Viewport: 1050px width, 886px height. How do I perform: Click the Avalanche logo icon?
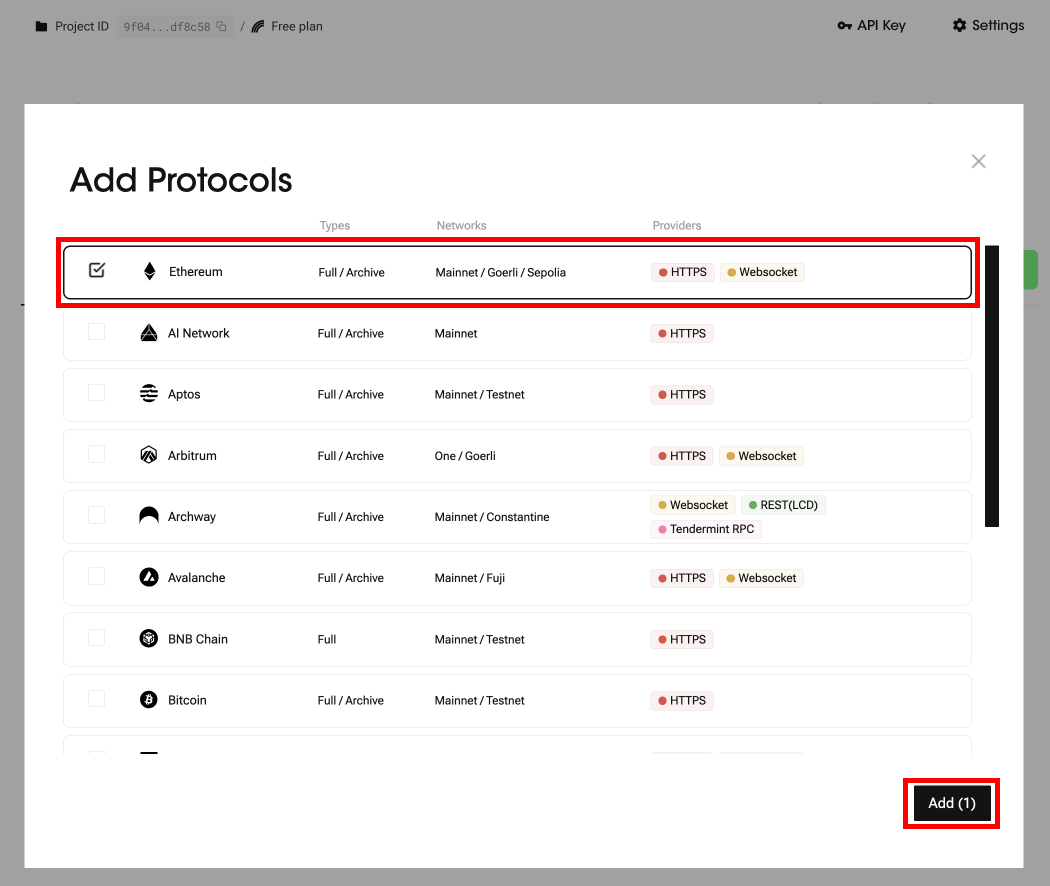tap(149, 577)
